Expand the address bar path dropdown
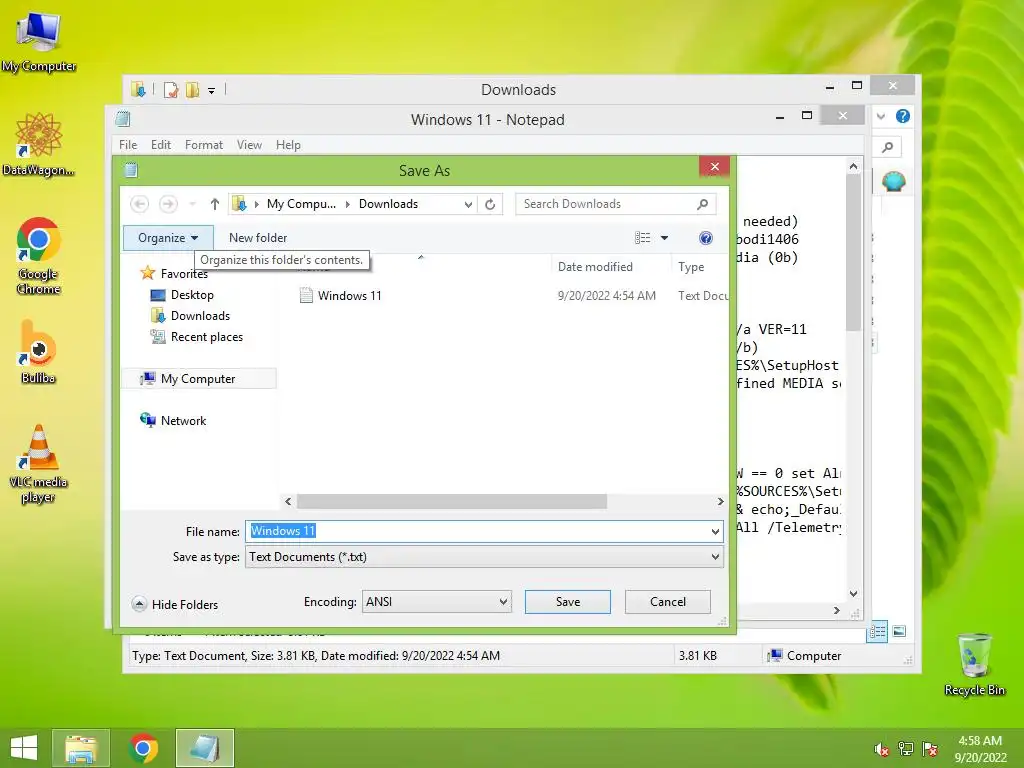The width and height of the screenshot is (1024, 768). (x=468, y=204)
